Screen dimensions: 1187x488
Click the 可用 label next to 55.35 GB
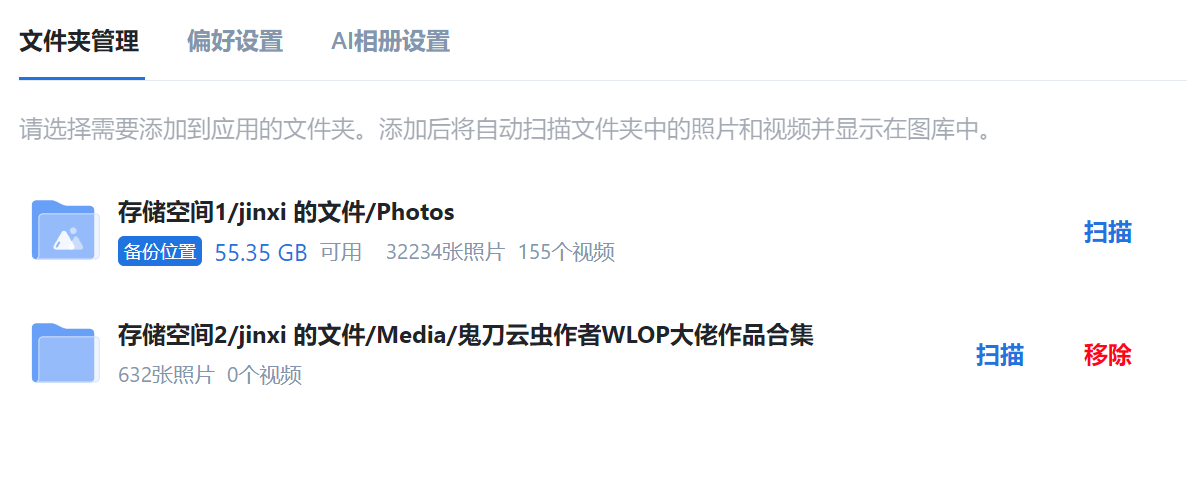[341, 252]
